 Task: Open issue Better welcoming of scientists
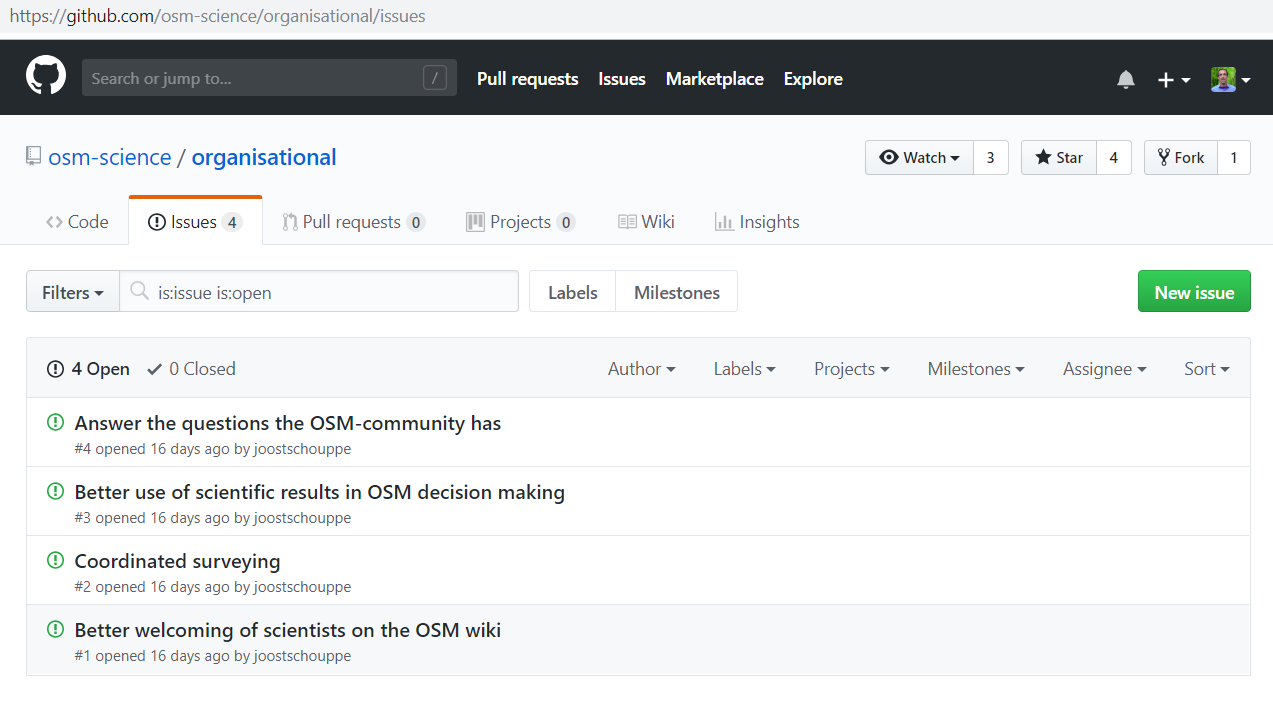pos(288,630)
